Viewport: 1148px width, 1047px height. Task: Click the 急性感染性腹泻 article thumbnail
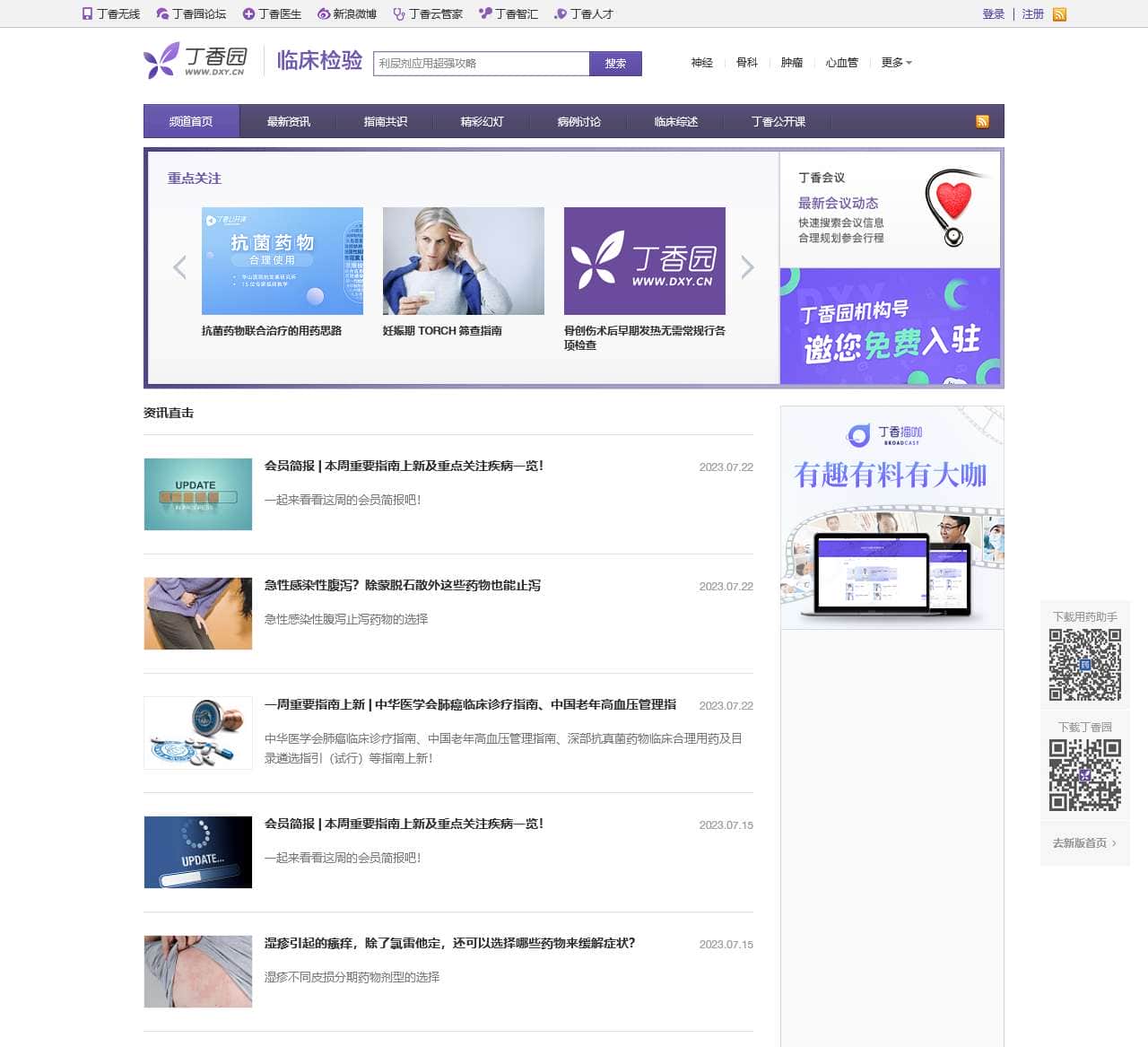tap(198, 614)
